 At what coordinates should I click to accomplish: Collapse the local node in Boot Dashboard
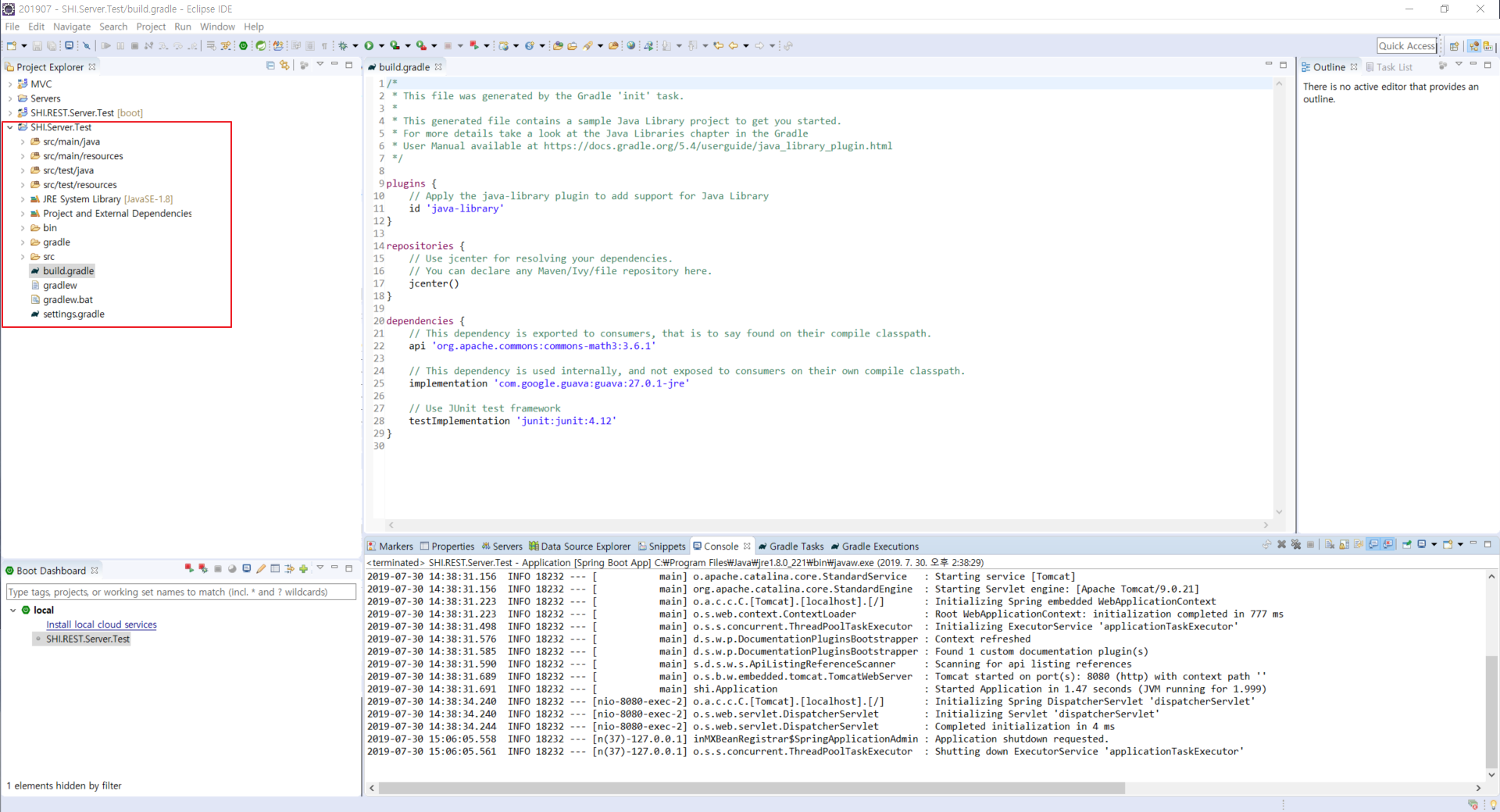click(13, 610)
